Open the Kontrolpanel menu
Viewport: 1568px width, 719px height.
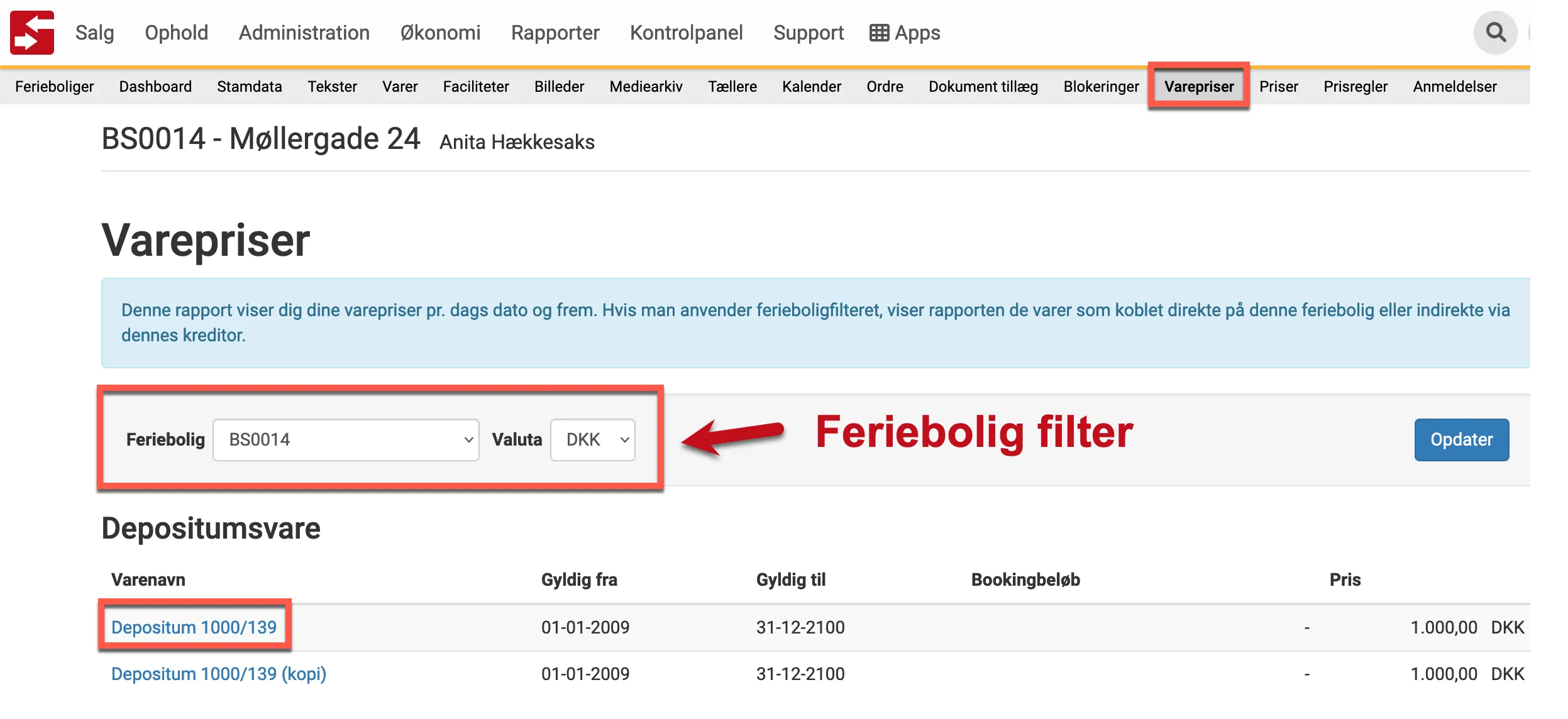[687, 33]
